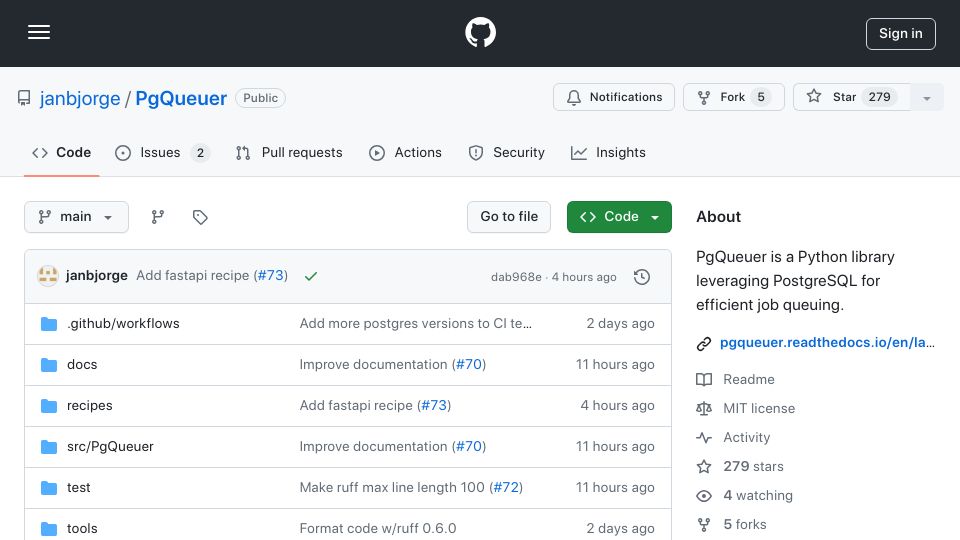The image size is (960, 540).
Task: Open commit message Add fastapi recipe in header
Action: point(192,276)
